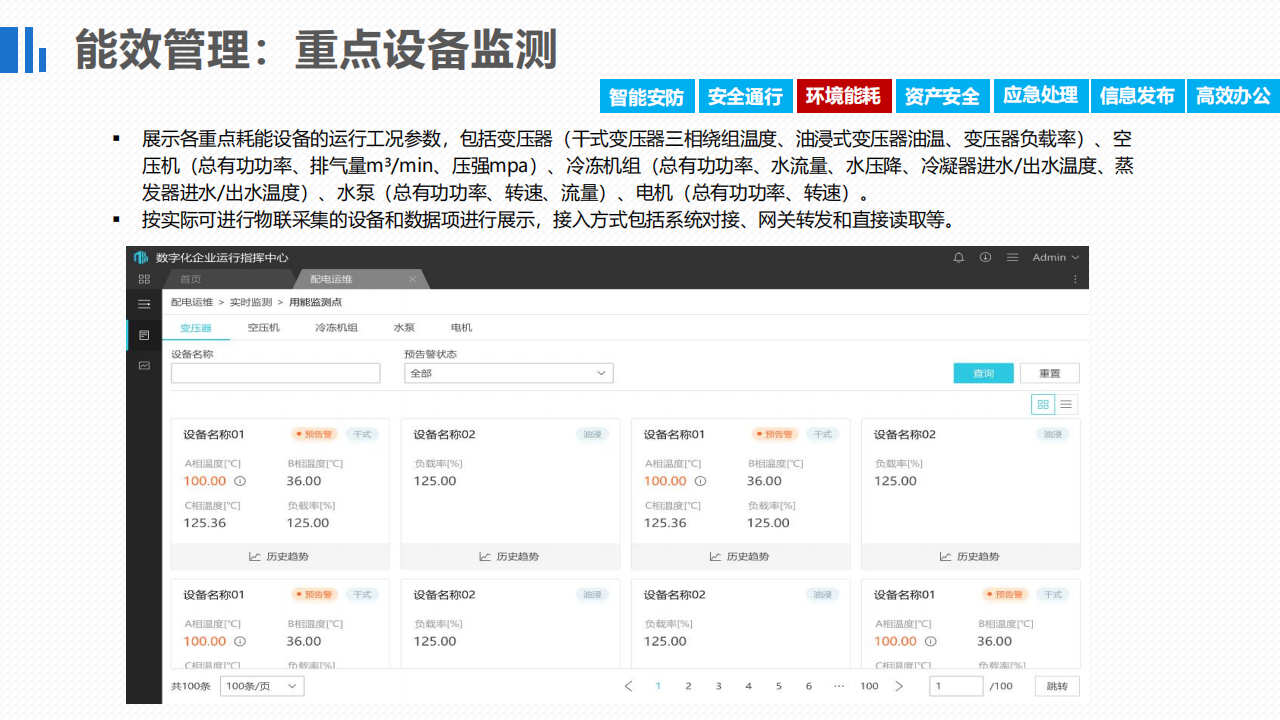Switch to the 首页 tab
Image resolution: width=1280 pixels, height=720 pixels.
(x=190, y=279)
